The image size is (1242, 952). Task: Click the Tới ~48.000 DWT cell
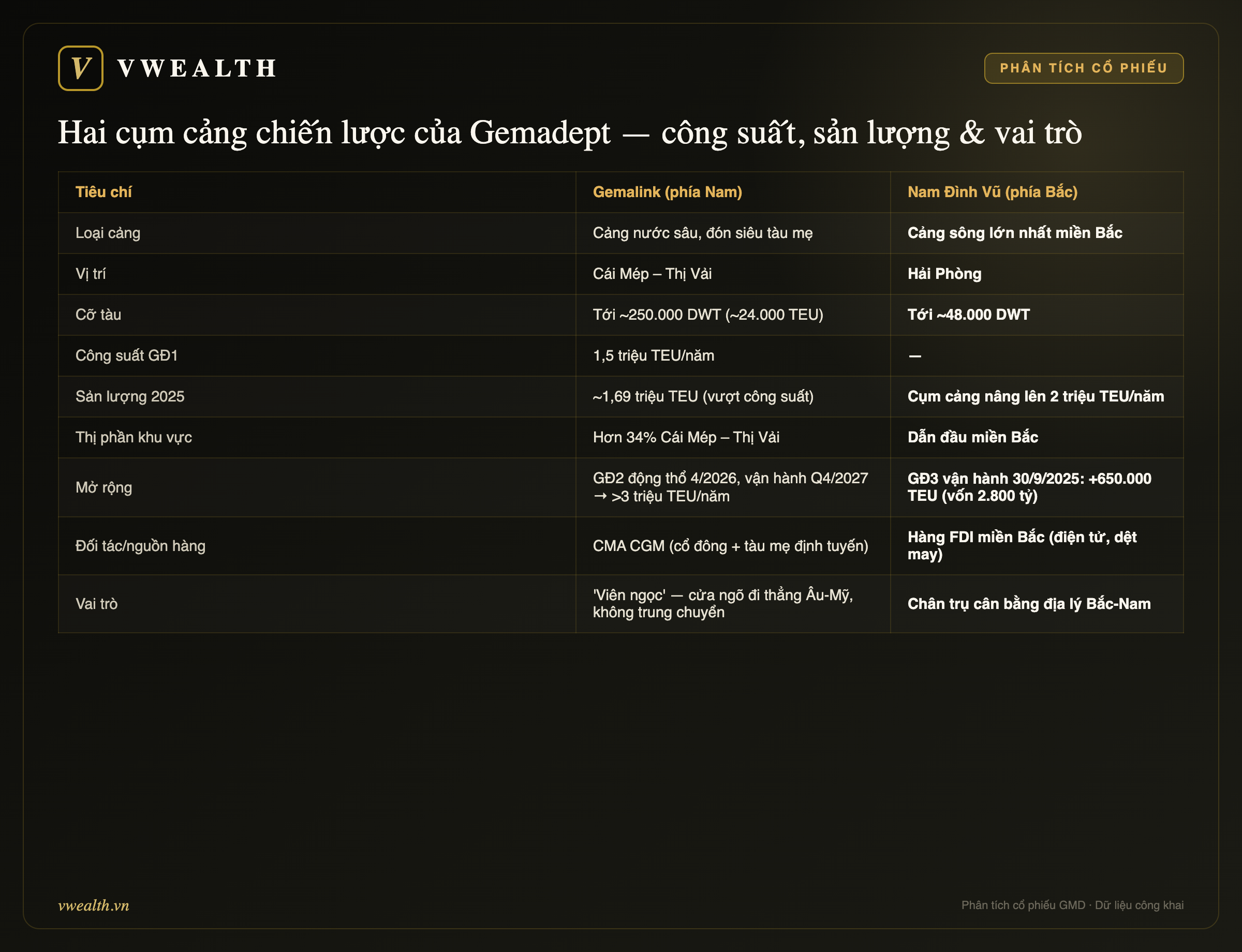click(968, 315)
